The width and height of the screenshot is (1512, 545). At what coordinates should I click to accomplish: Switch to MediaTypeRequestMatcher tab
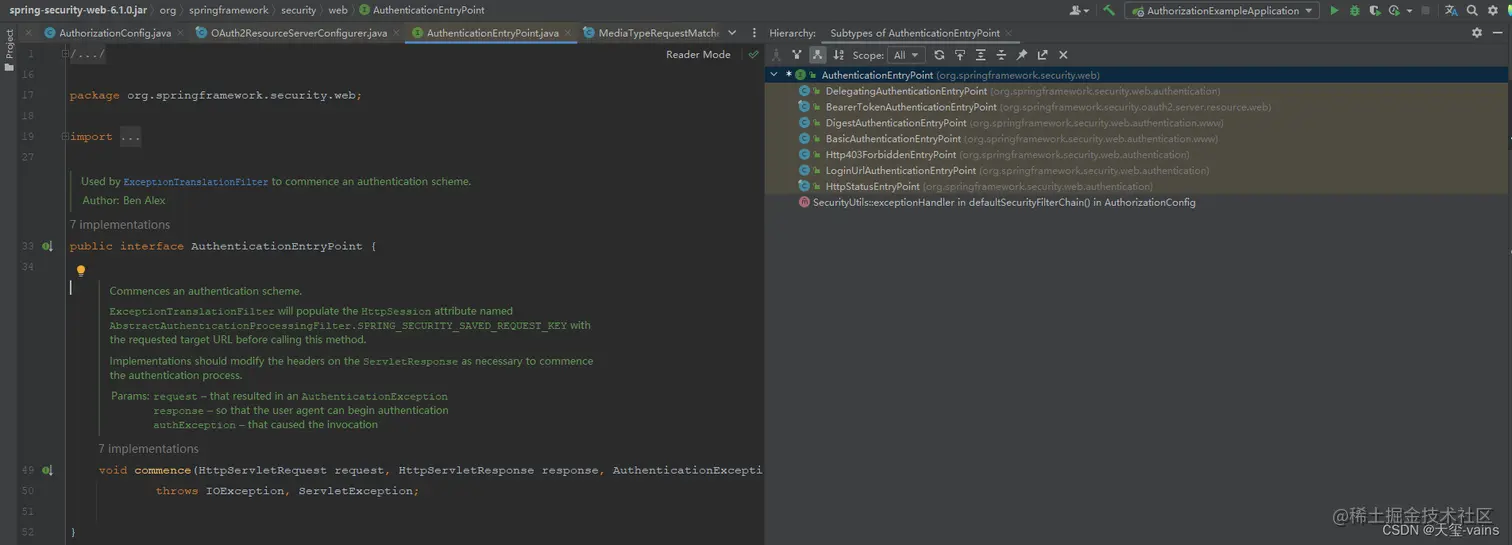coord(650,33)
